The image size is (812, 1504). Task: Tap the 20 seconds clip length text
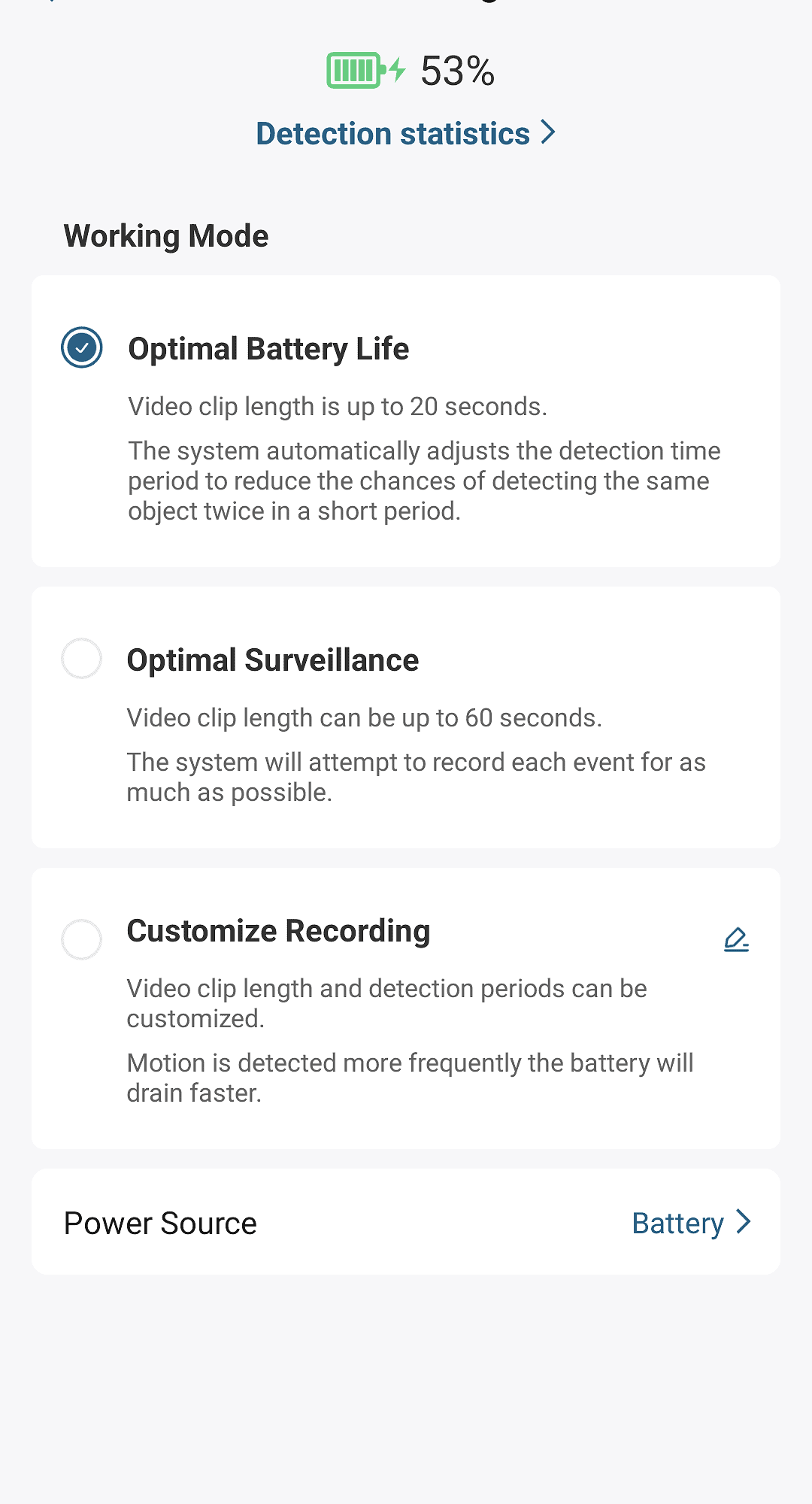tap(338, 407)
